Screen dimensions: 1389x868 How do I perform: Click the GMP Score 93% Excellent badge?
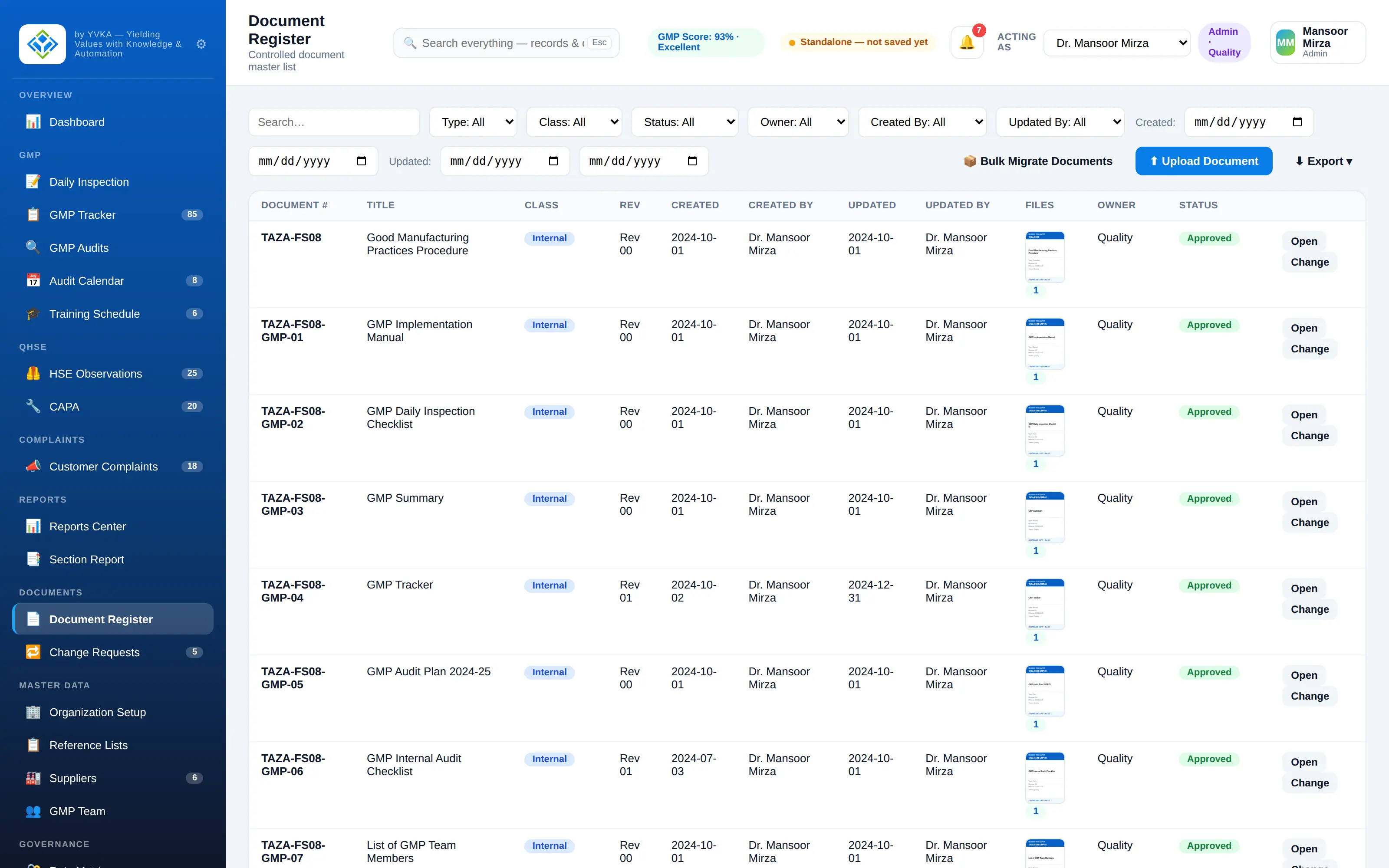point(705,42)
